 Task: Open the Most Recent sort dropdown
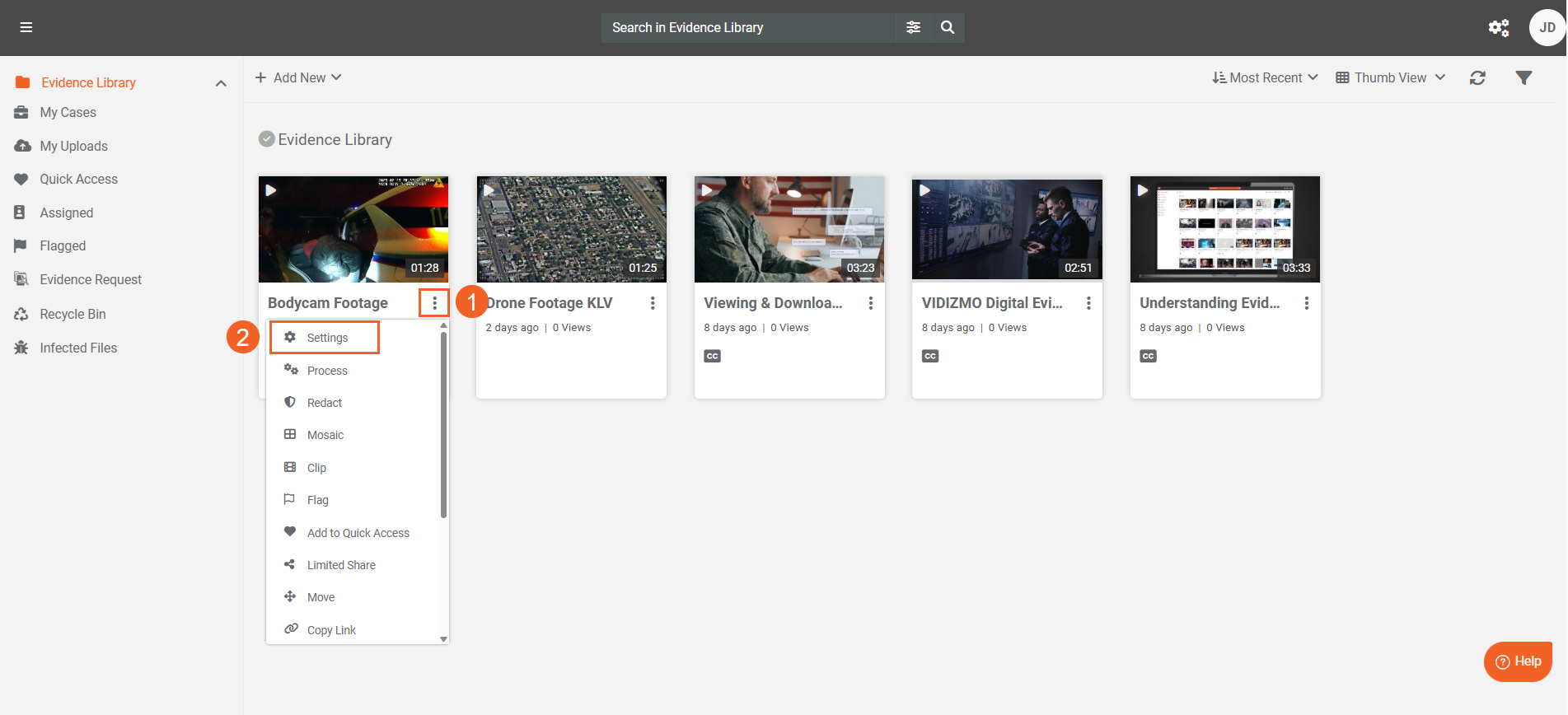coord(1265,77)
